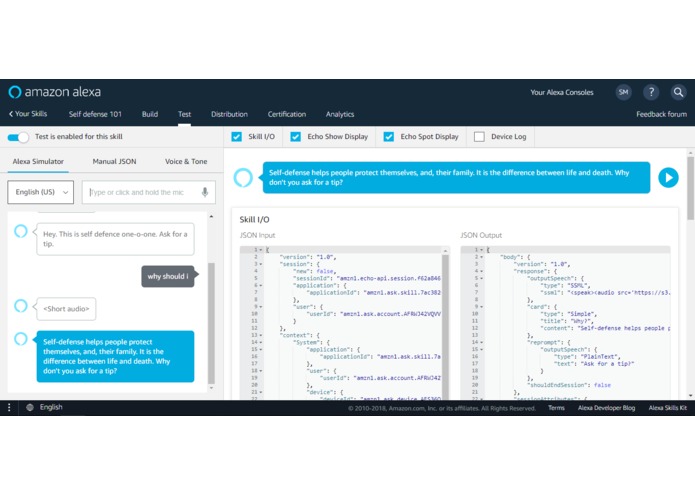Click the 'why should i' user message bubble
The width and height of the screenshot is (695, 494).
coord(168,276)
